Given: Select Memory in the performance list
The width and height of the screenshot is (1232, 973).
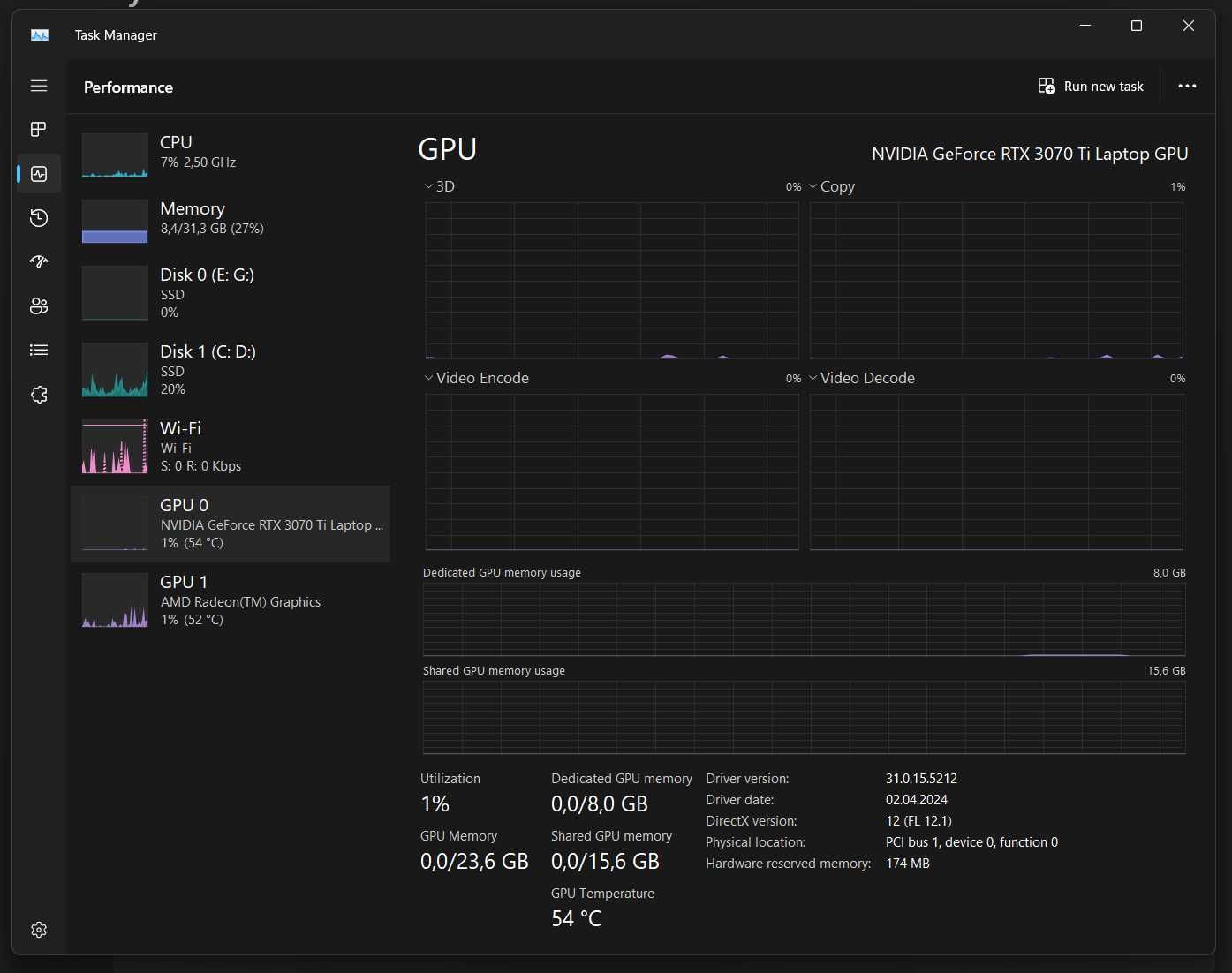Looking at the screenshot, I should tap(231, 220).
